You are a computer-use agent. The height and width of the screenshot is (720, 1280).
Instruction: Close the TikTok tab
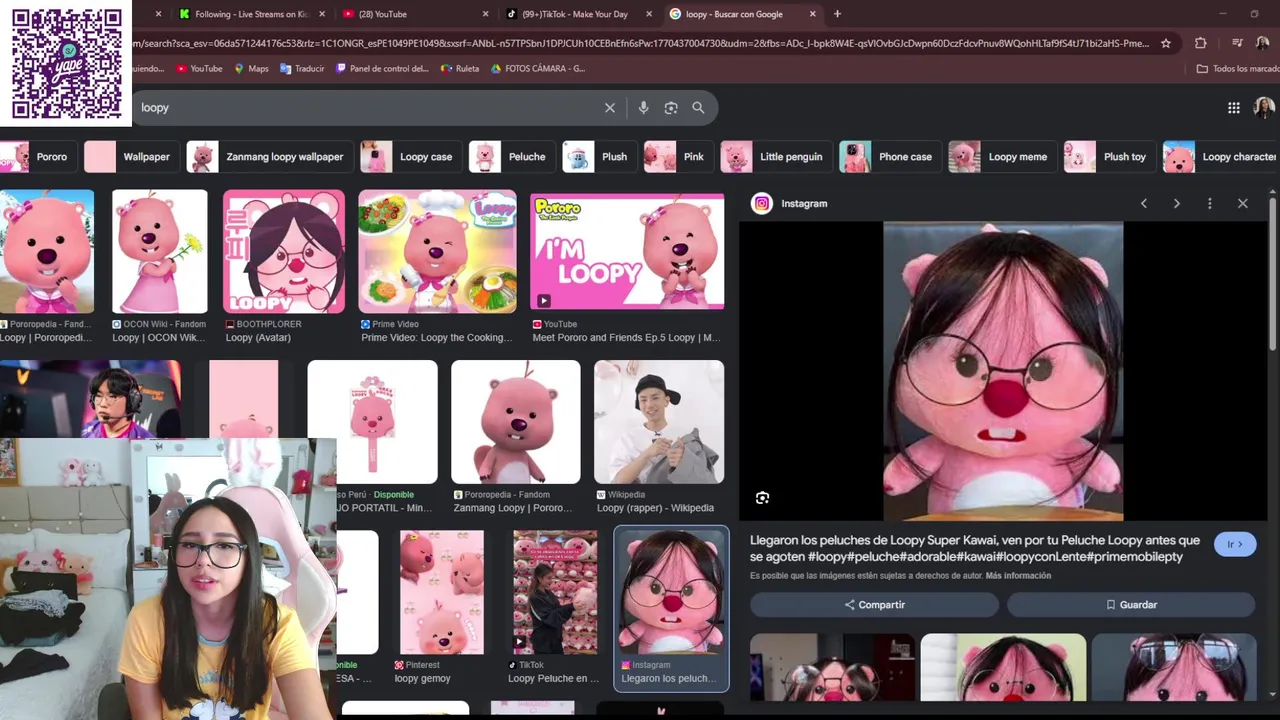tap(649, 14)
